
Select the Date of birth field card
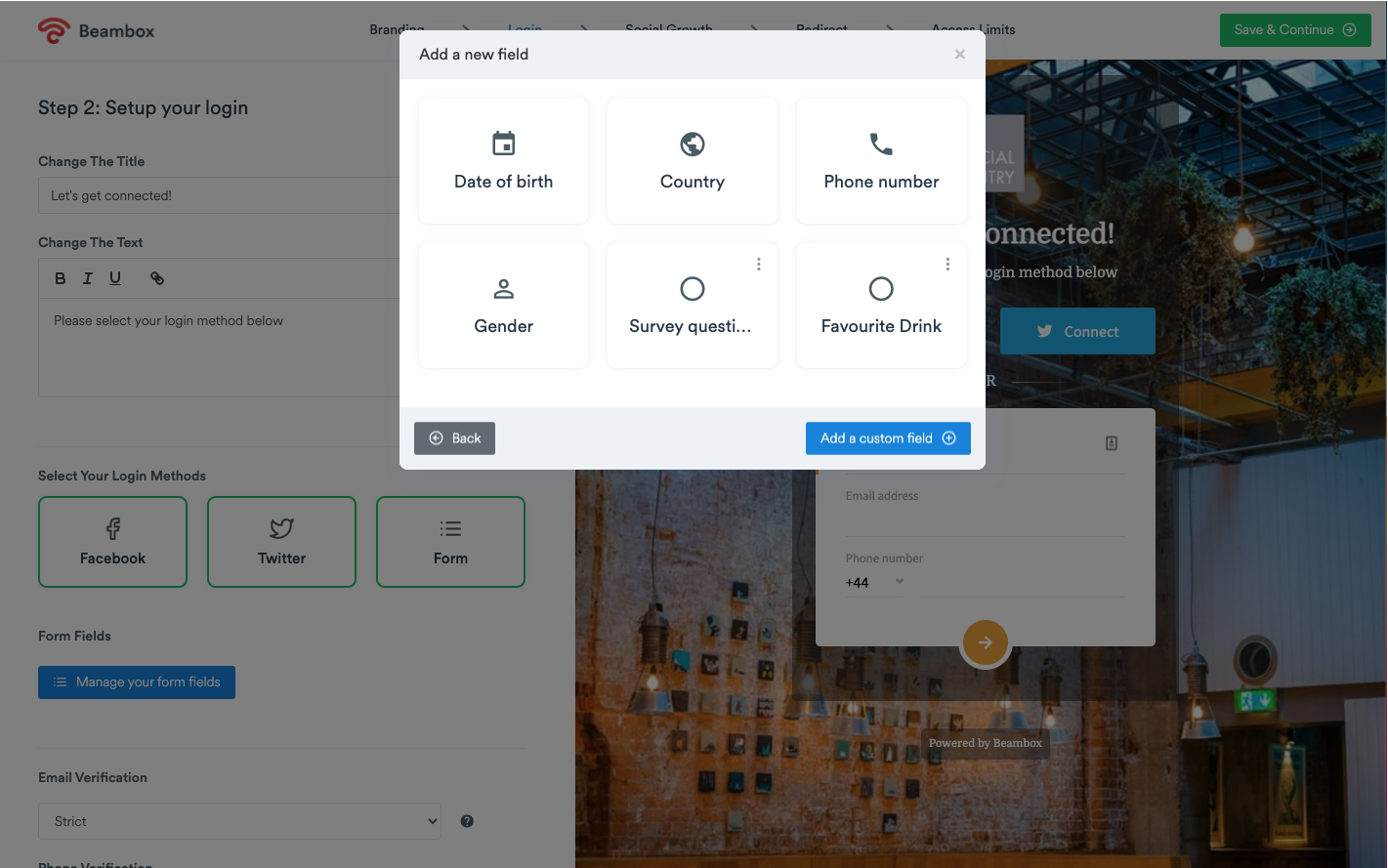coord(503,161)
